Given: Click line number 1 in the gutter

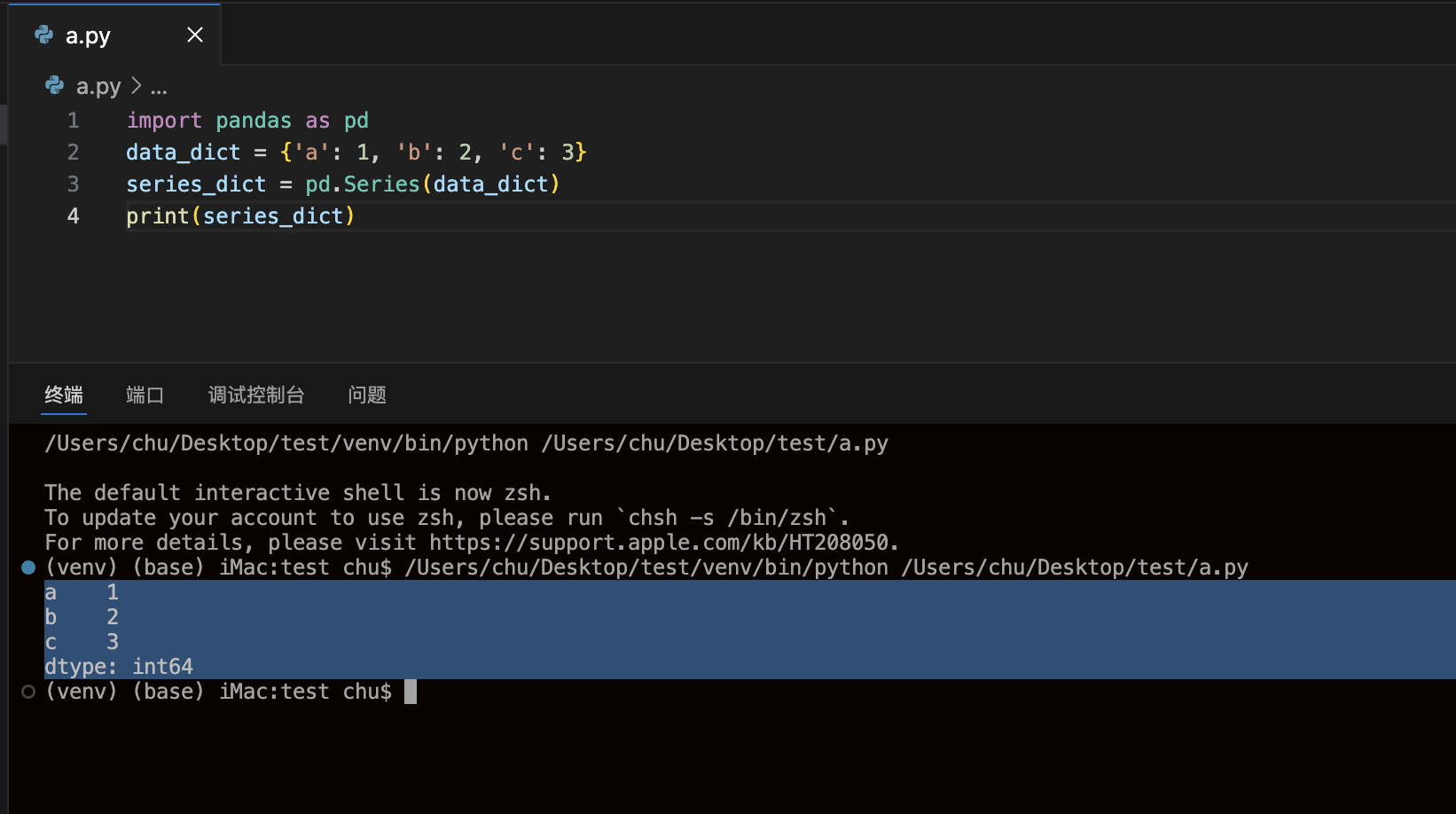Looking at the screenshot, I should point(74,121).
